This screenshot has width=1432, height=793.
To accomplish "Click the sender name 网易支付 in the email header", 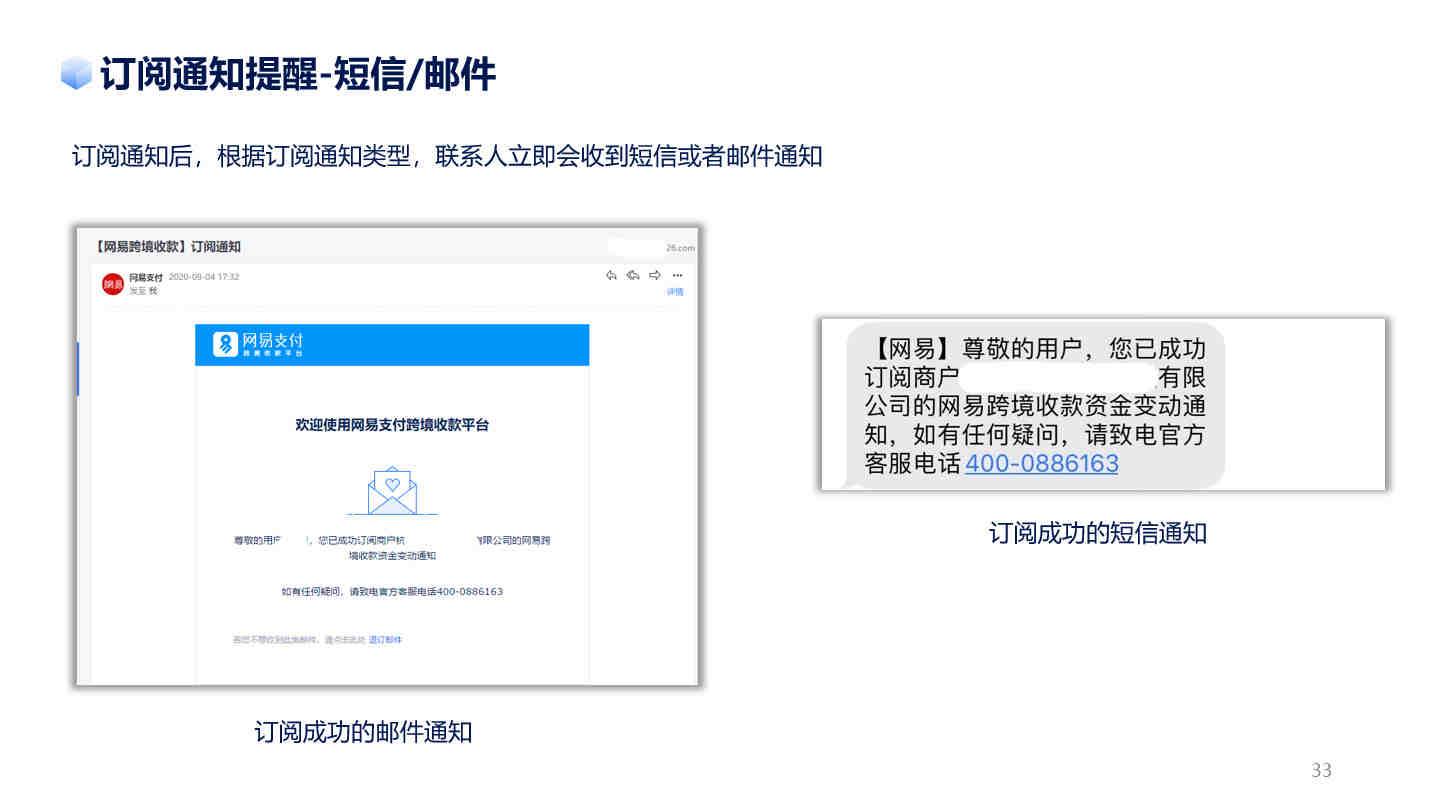I will tap(145, 277).
